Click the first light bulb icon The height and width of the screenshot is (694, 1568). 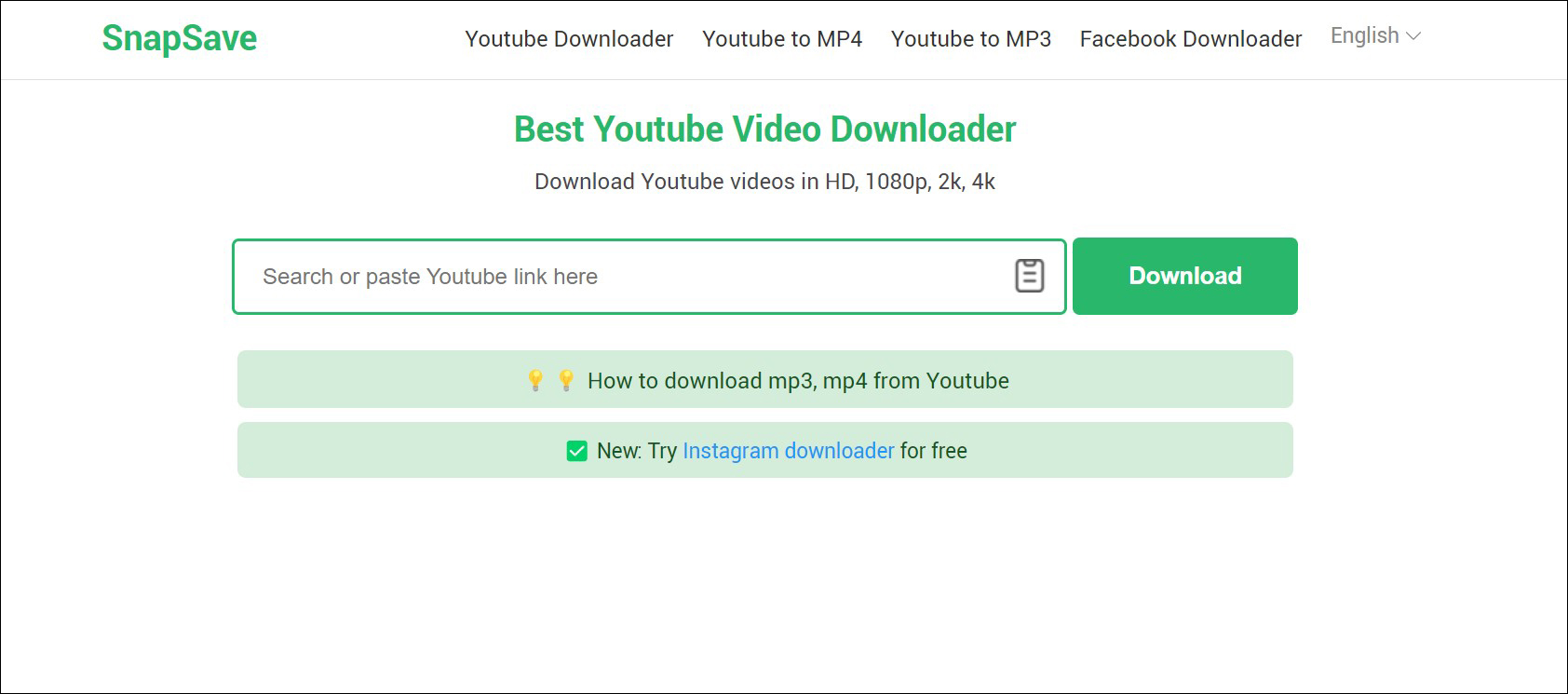[x=535, y=380]
